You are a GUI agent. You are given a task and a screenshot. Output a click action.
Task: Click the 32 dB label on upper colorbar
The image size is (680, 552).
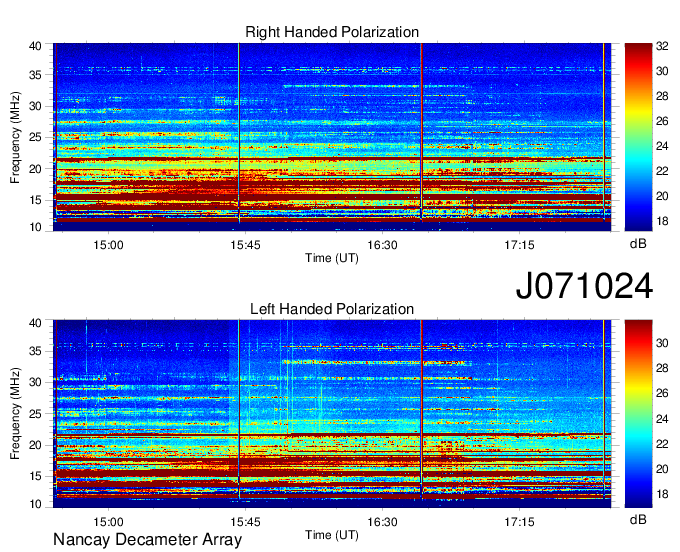pyautogui.click(x=662, y=46)
